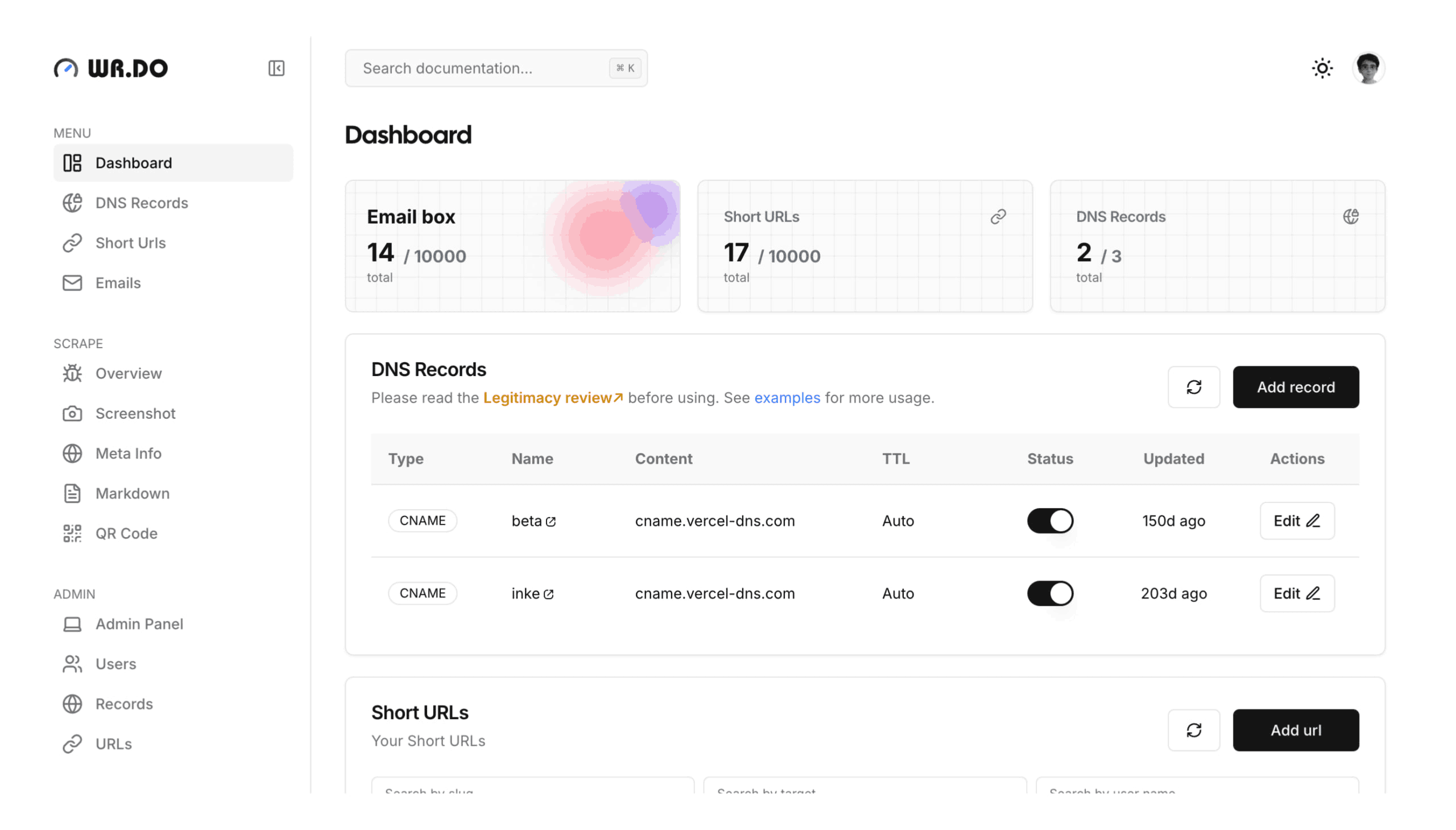The height and width of the screenshot is (830, 1456).
Task: Refresh the Short URLs list
Action: pyautogui.click(x=1193, y=730)
